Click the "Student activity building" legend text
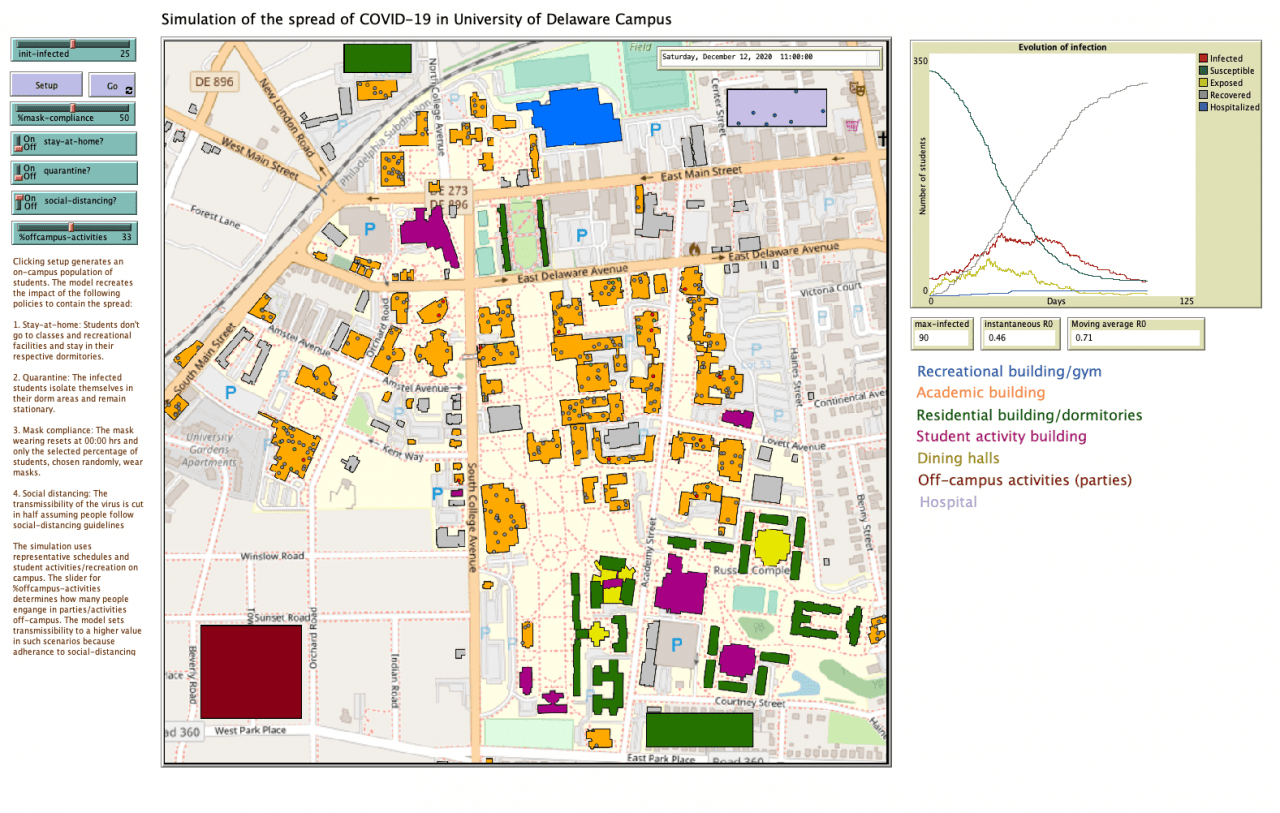The height and width of the screenshot is (813, 1280). pyautogui.click(x=1001, y=436)
